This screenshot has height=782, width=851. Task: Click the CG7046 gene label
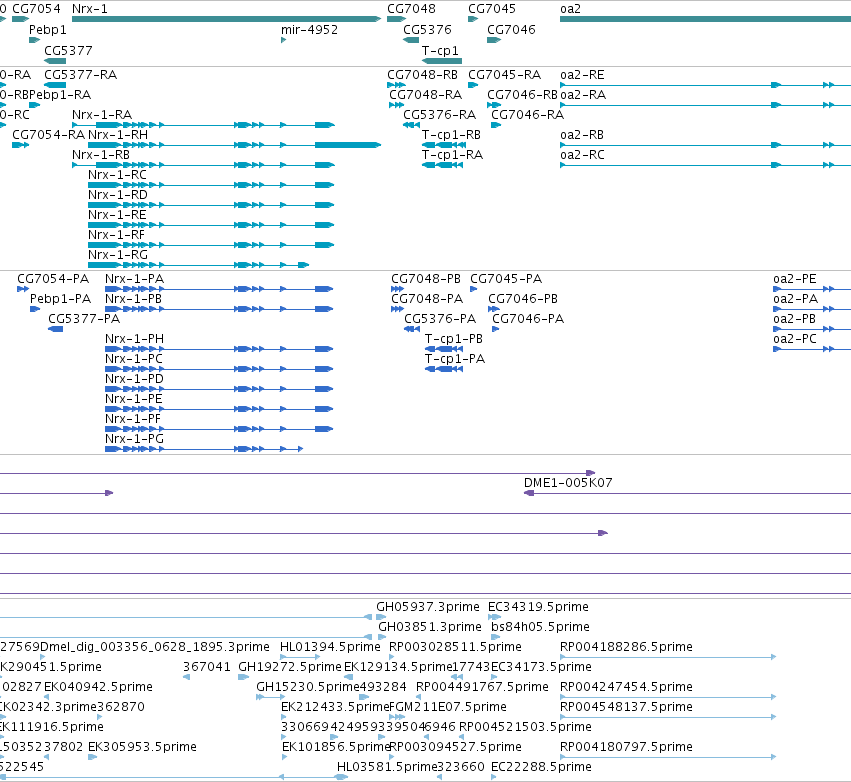511,29
